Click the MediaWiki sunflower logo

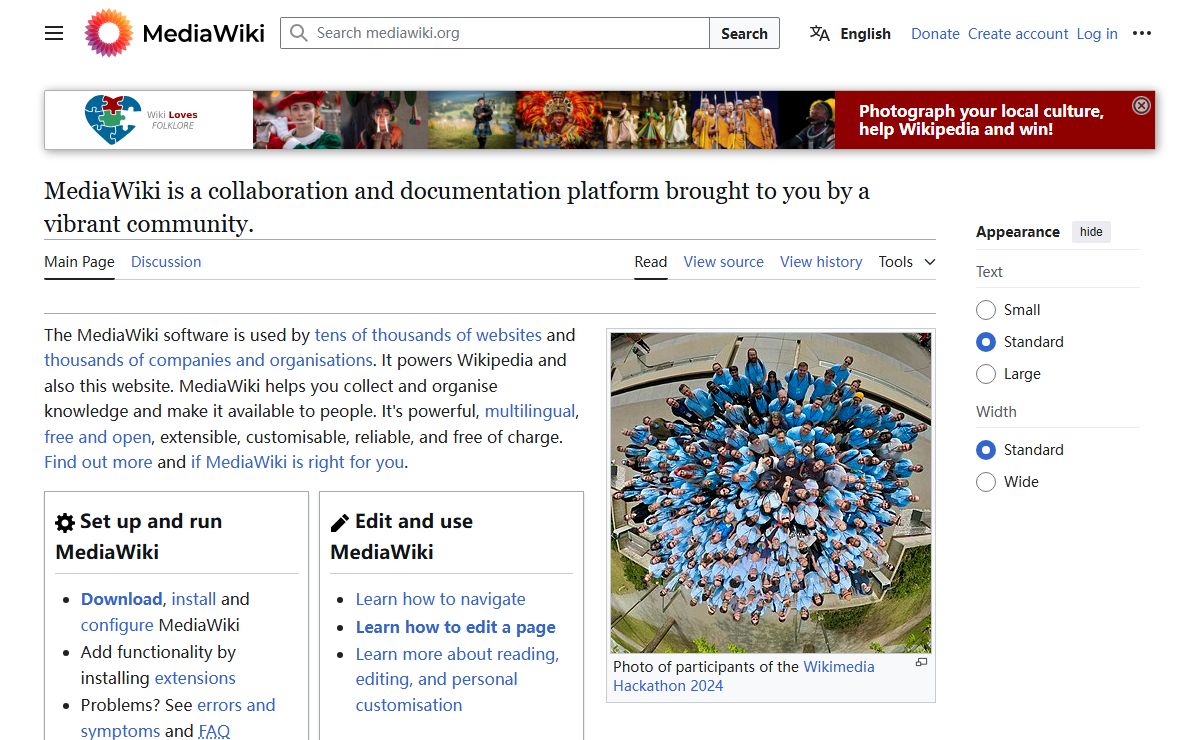(108, 33)
